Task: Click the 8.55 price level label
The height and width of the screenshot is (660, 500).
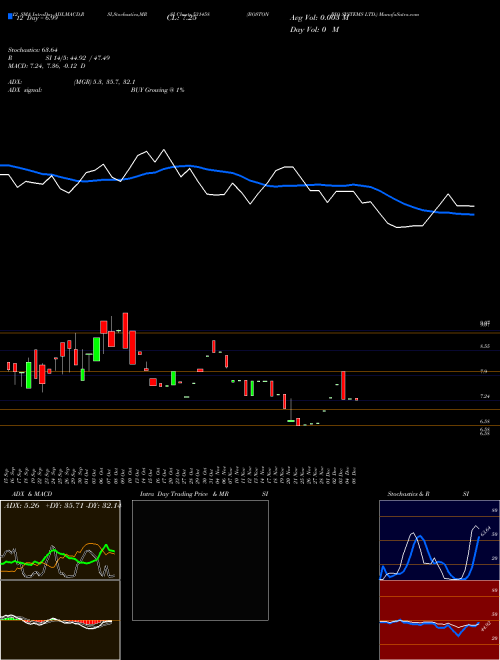Action: 485,346
